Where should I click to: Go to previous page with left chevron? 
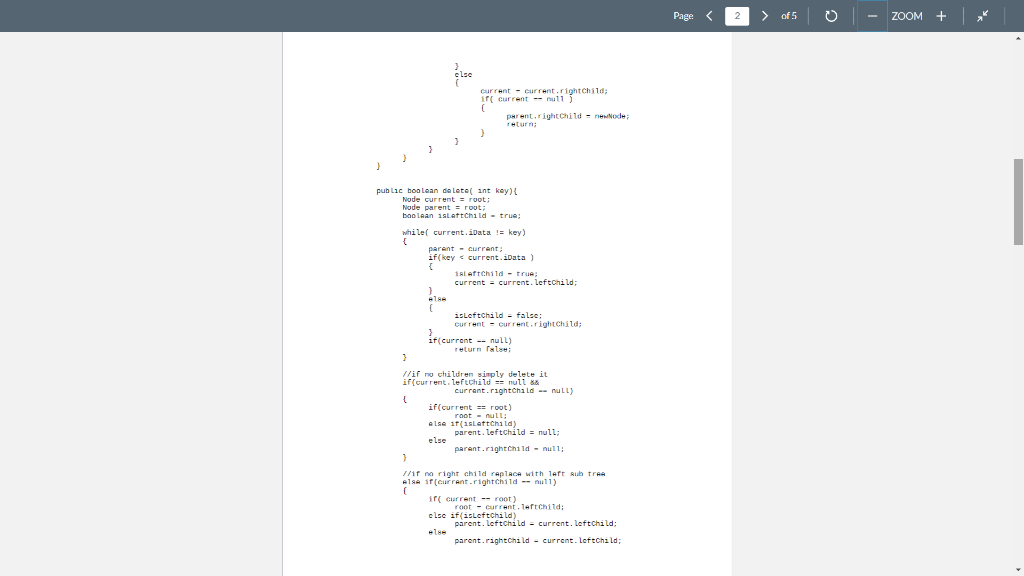coord(709,16)
